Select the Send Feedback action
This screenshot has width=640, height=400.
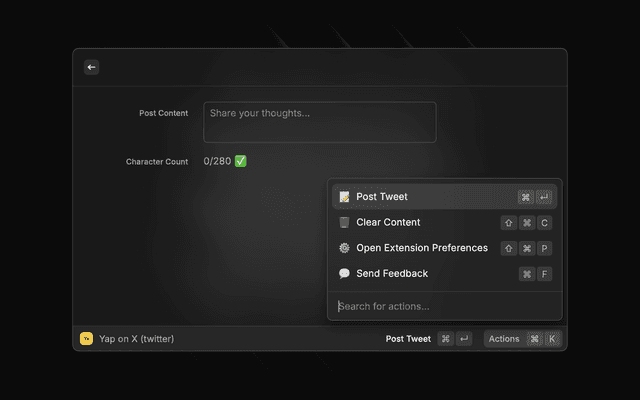click(392, 274)
